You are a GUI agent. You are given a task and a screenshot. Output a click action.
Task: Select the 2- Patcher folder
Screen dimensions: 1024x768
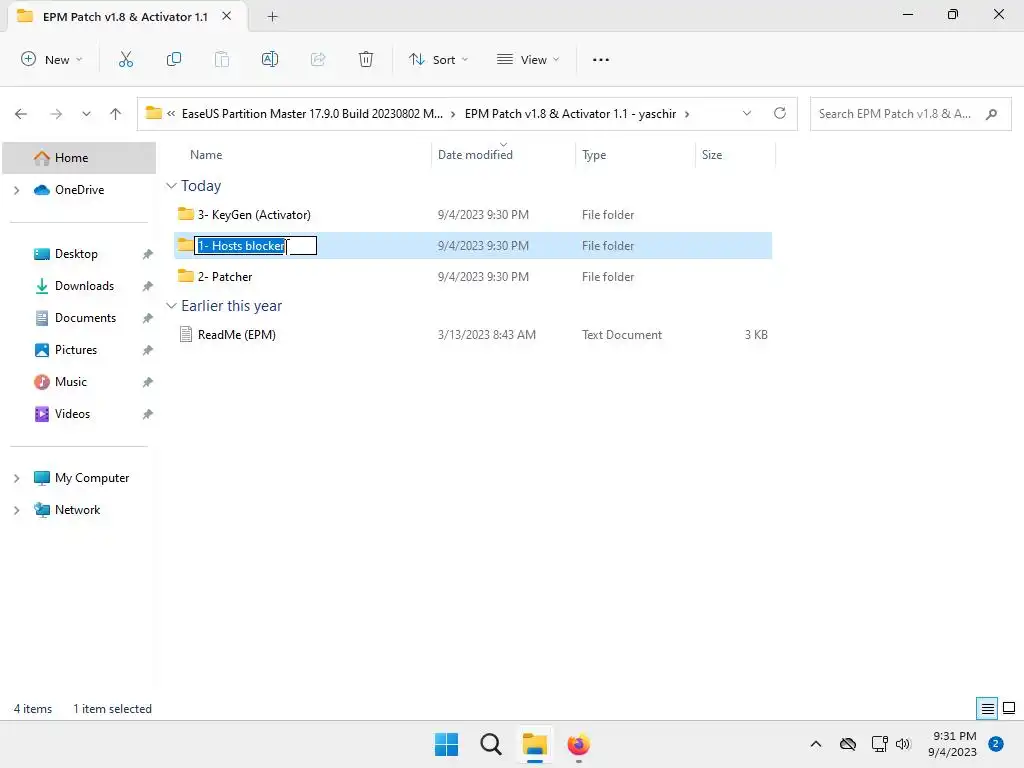(x=473, y=277)
